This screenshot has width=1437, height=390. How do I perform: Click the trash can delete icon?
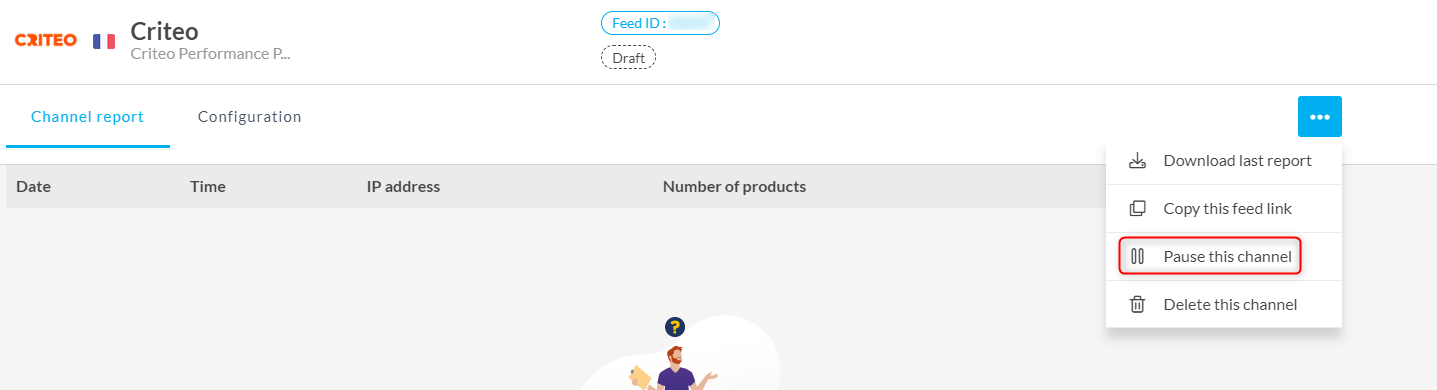coord(1137,305)
